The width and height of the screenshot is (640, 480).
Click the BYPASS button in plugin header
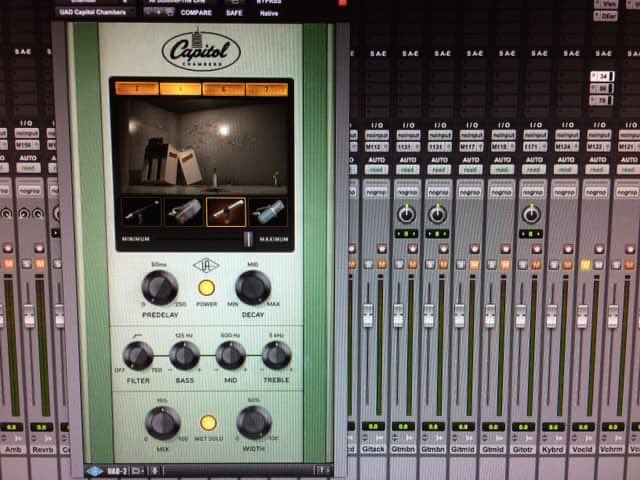(269, 2)
